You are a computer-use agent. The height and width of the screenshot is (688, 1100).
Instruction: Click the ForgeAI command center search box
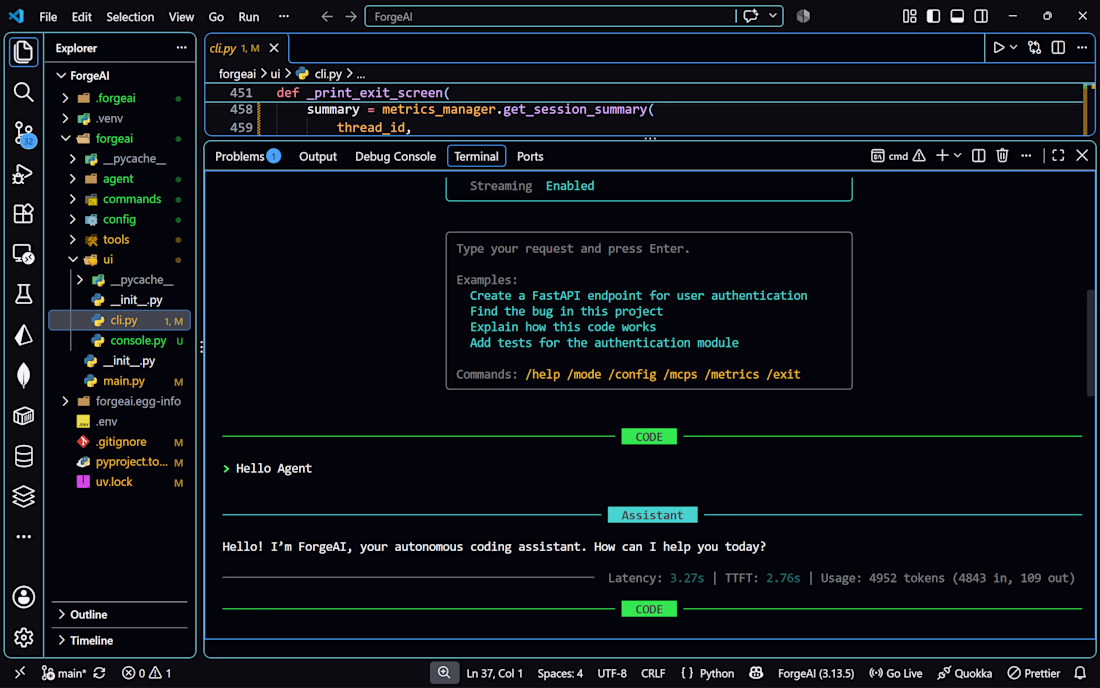551,16
